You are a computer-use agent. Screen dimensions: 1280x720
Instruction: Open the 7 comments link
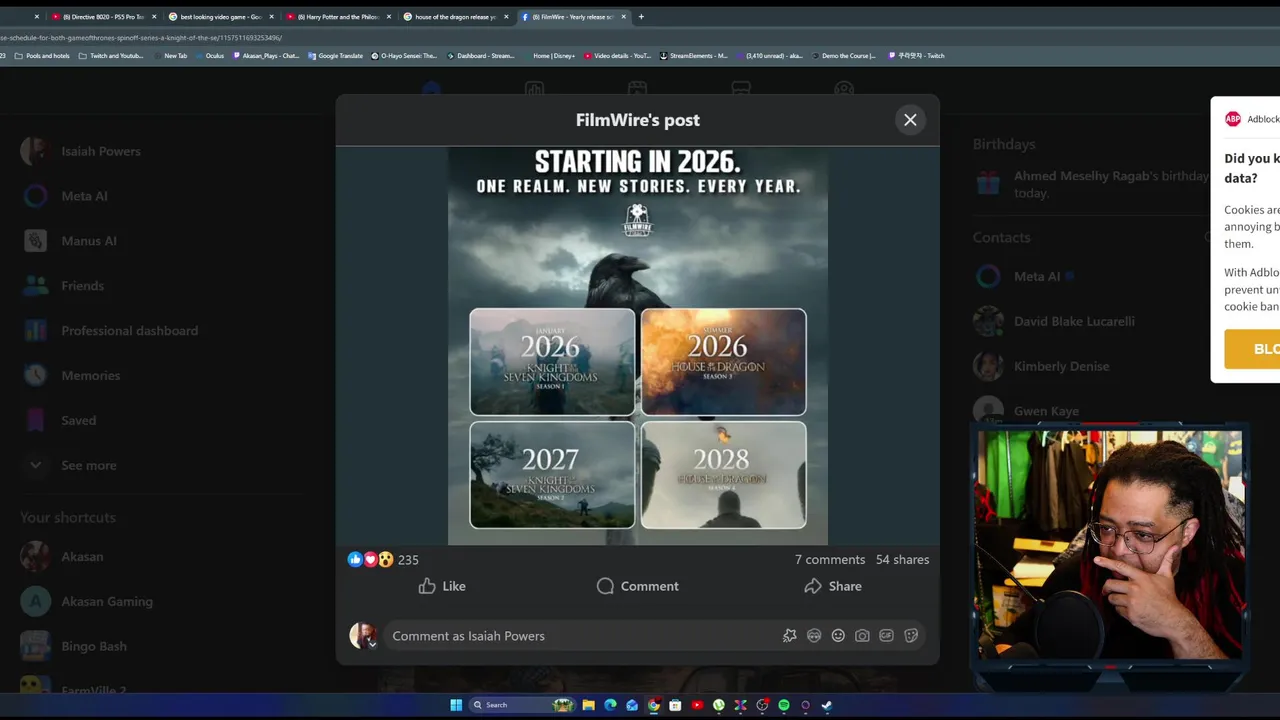[830, 560]
